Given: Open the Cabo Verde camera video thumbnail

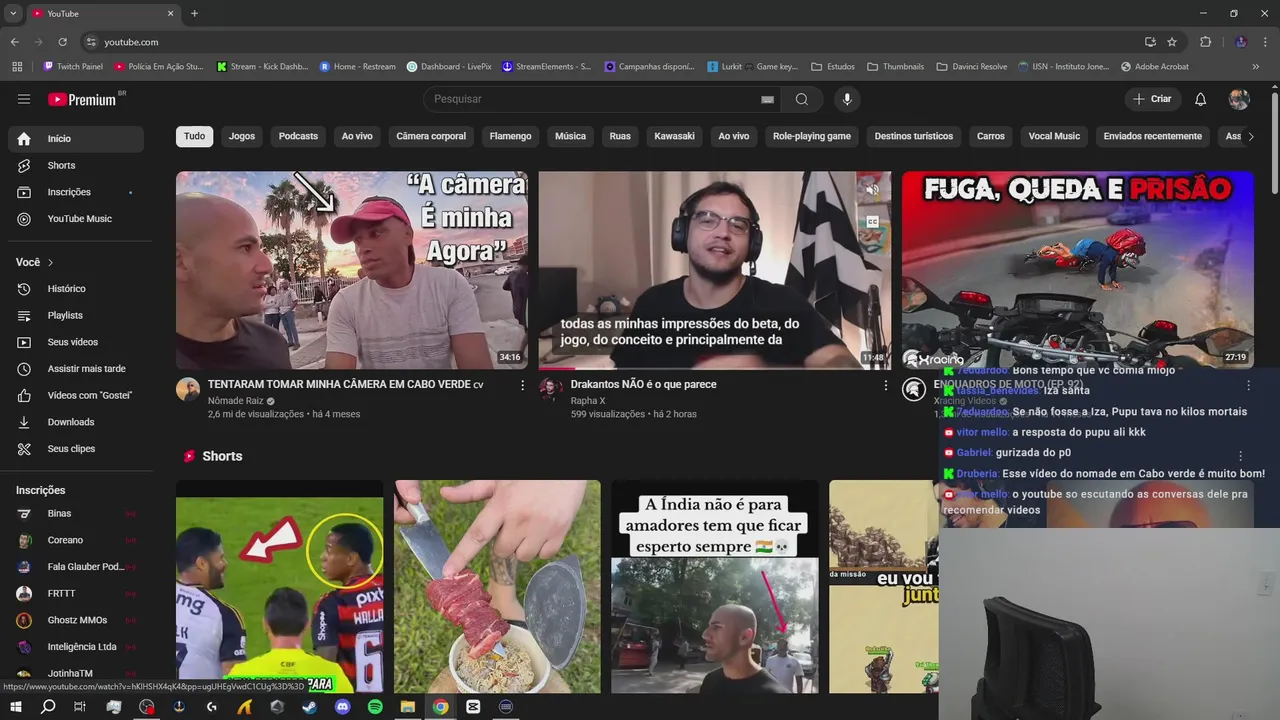Looking at the screenshot, I should (352, 270).
